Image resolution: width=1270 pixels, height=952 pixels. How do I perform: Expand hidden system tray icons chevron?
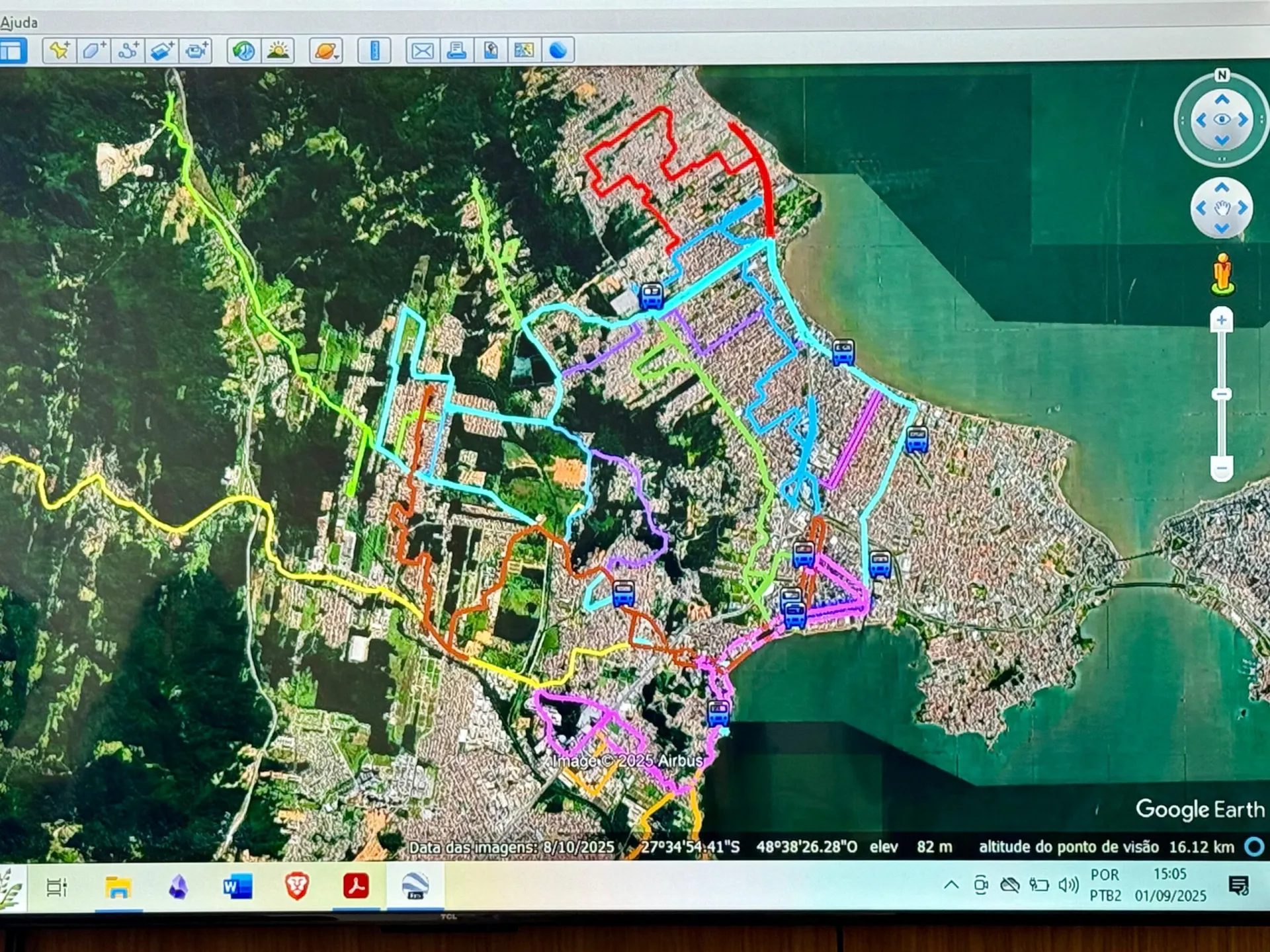(951, 885)
